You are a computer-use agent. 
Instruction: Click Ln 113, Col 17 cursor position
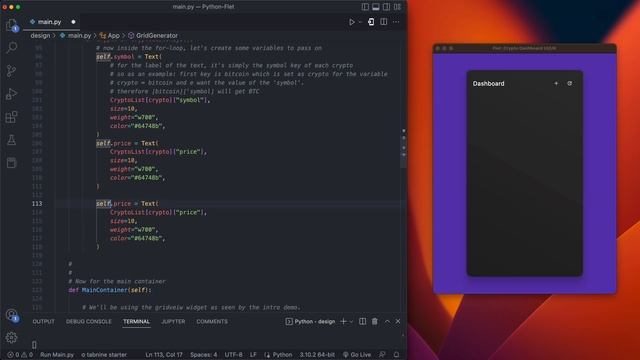(164, 355)
